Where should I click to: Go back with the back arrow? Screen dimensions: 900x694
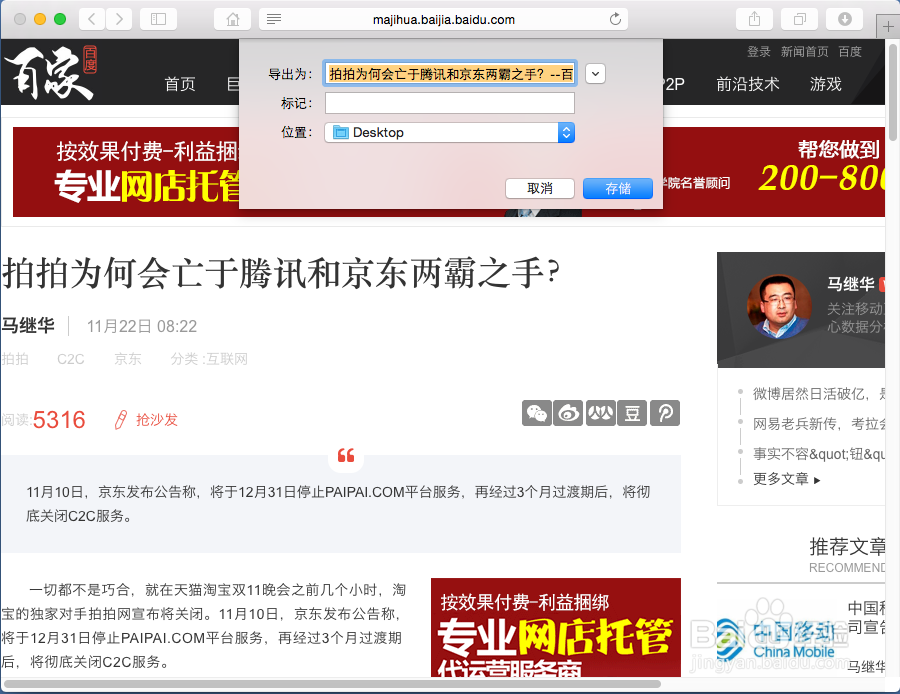(91, 18)
